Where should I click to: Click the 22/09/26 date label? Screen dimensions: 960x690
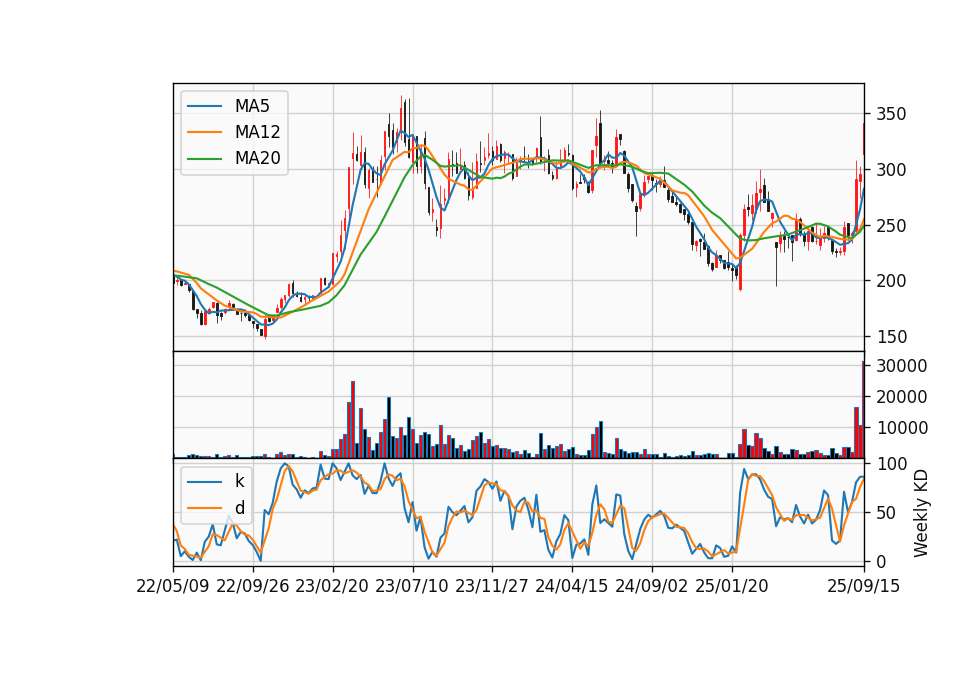[253, 586]
